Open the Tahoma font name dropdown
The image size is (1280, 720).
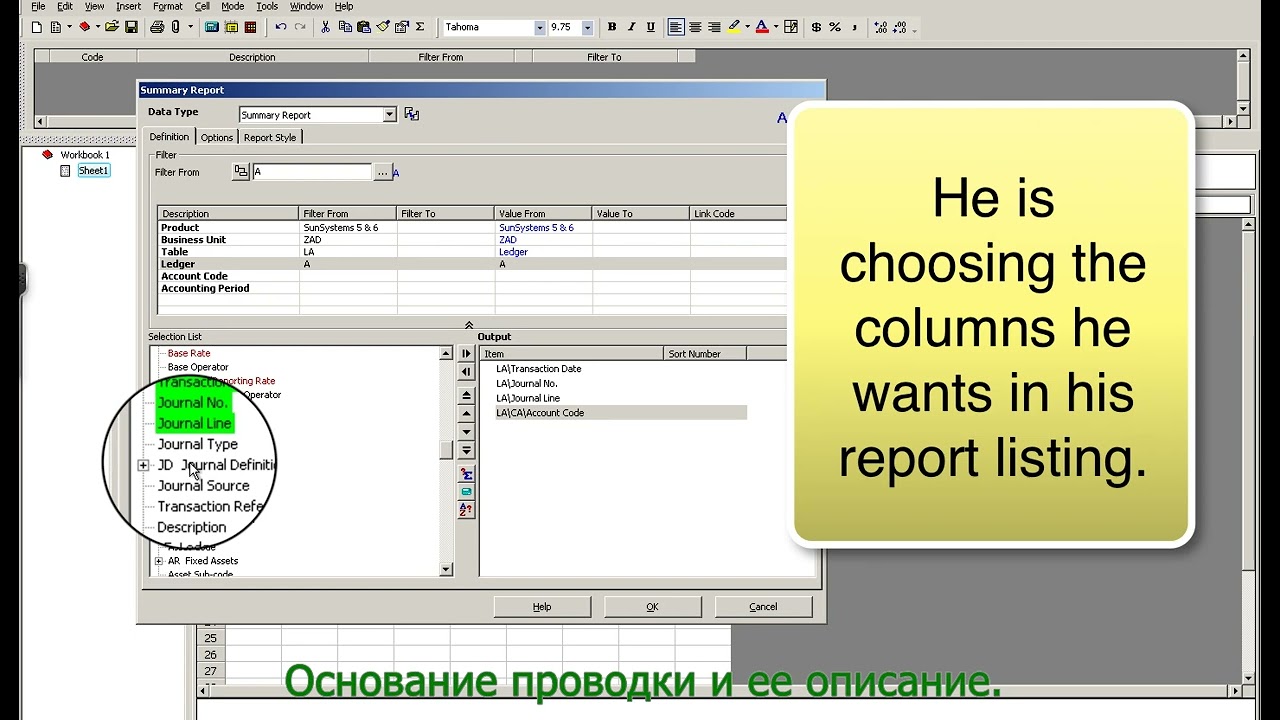pos(539,28)
